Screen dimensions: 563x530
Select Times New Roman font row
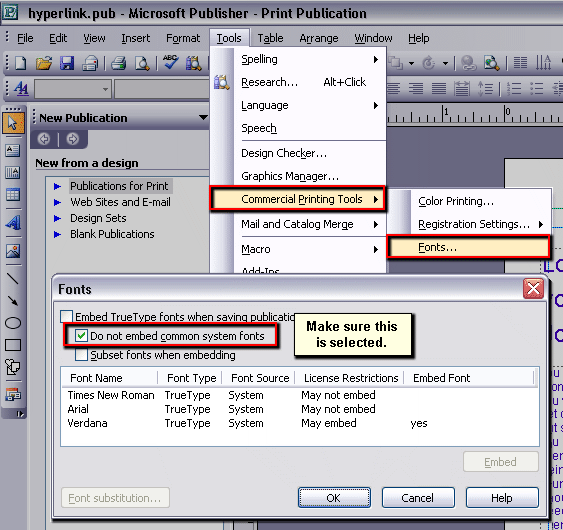pyautogui.click(x=299, y=395)
